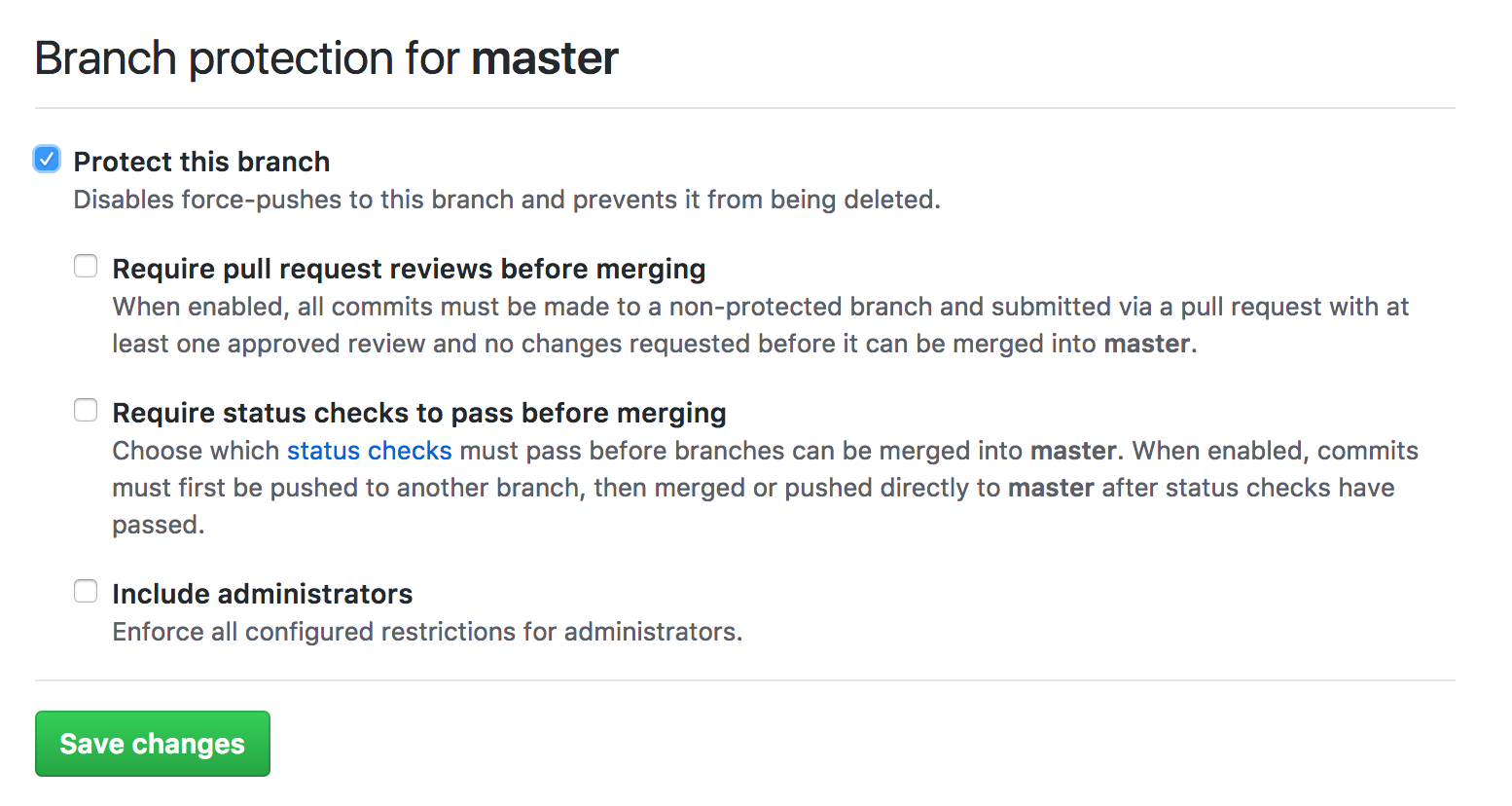Click the "Enforce all configured restrictions" description
Image resolution: width=1512 pixels, height=806 pixels.
coord(426,632)
